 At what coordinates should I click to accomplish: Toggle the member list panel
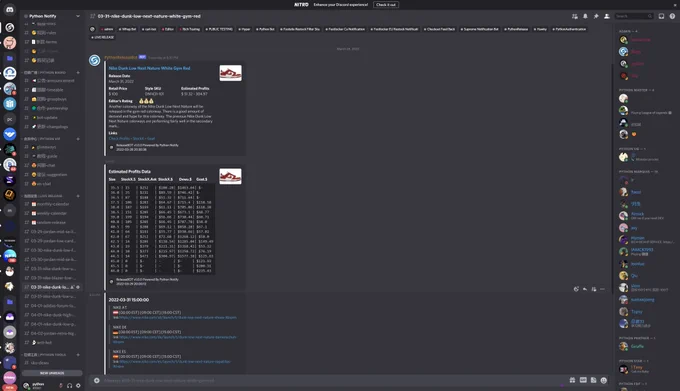click(607, 16)
